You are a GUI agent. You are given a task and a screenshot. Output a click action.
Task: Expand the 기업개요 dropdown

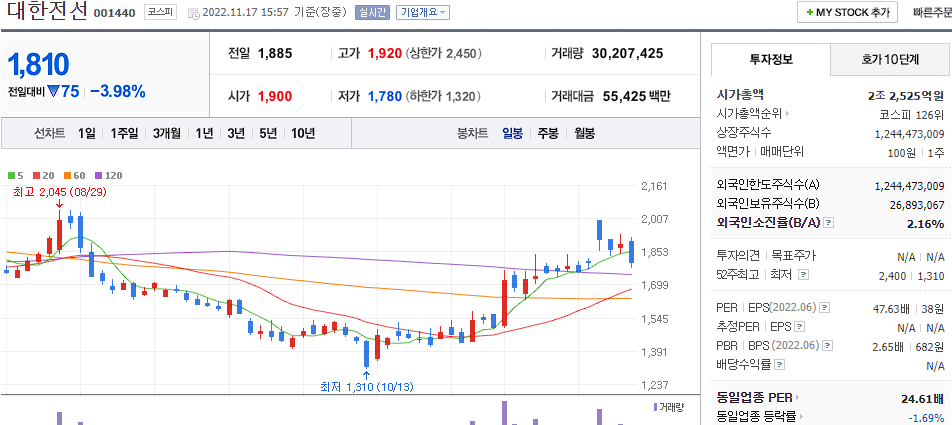423,12
